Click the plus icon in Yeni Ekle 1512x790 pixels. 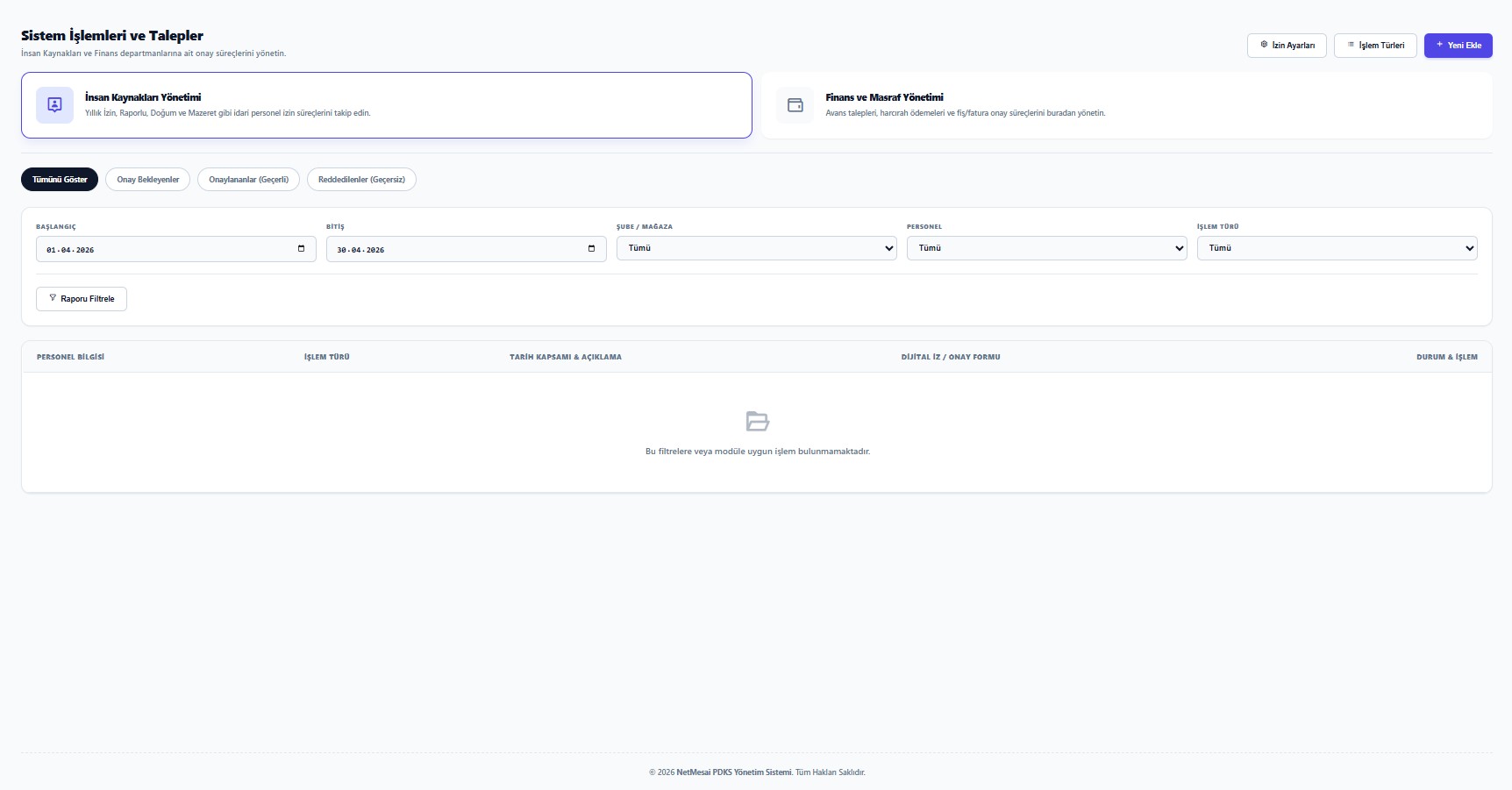(x=1439, y=45)
